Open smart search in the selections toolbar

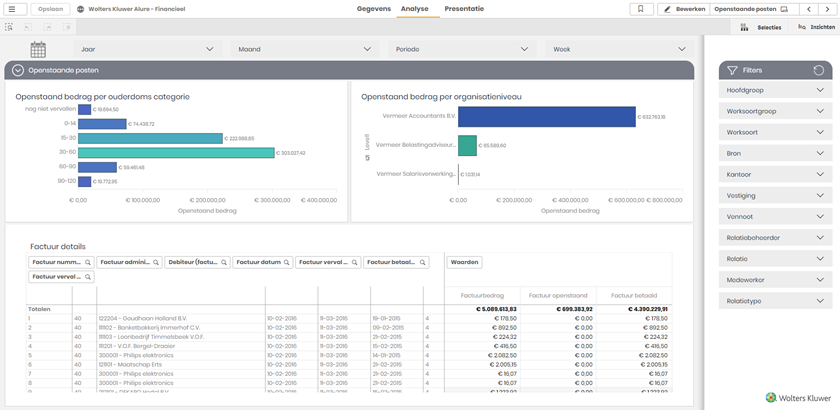[9, 26]
